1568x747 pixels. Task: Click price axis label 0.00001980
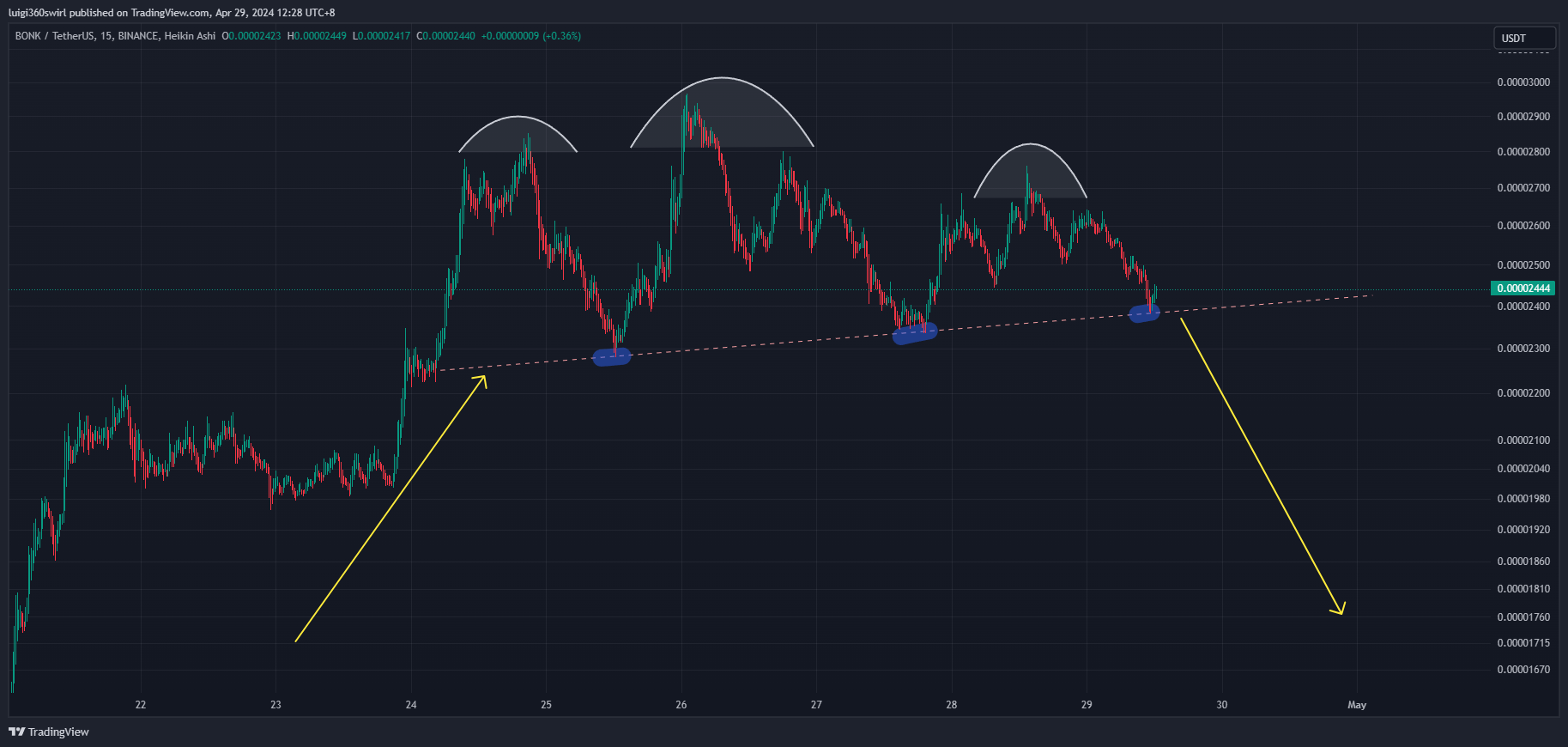click(1523, 499)
